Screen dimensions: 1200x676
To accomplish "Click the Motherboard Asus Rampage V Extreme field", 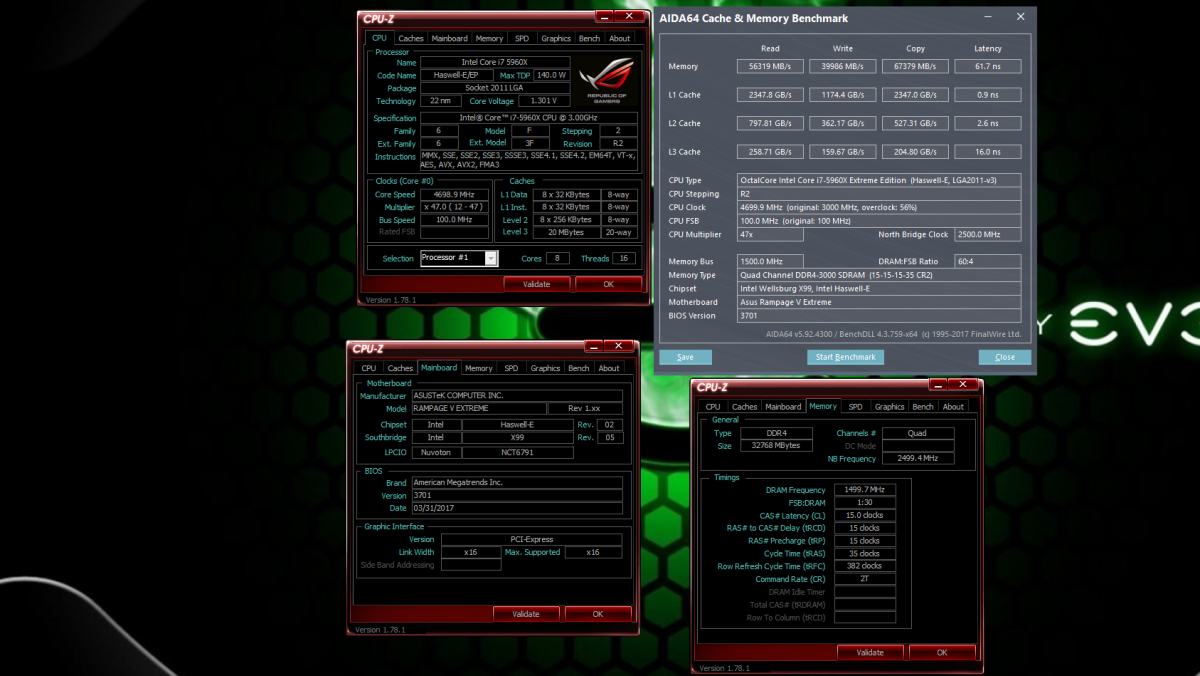I will (879, 302).
